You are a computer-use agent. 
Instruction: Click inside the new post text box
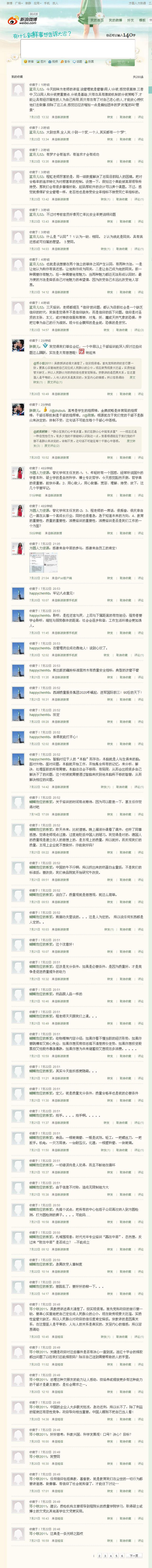(x=77, y=48)
